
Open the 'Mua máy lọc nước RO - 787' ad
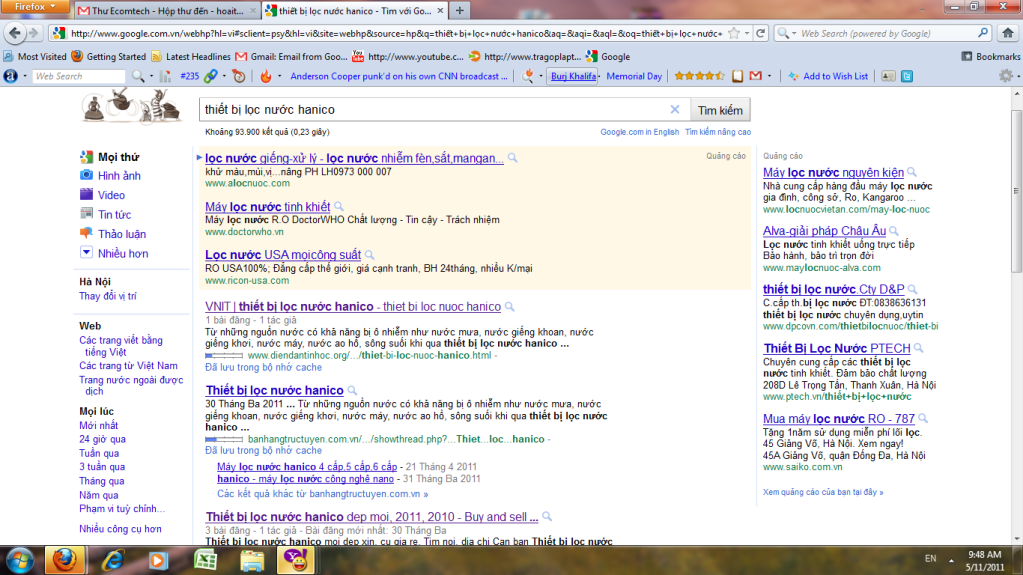point(839,419)
